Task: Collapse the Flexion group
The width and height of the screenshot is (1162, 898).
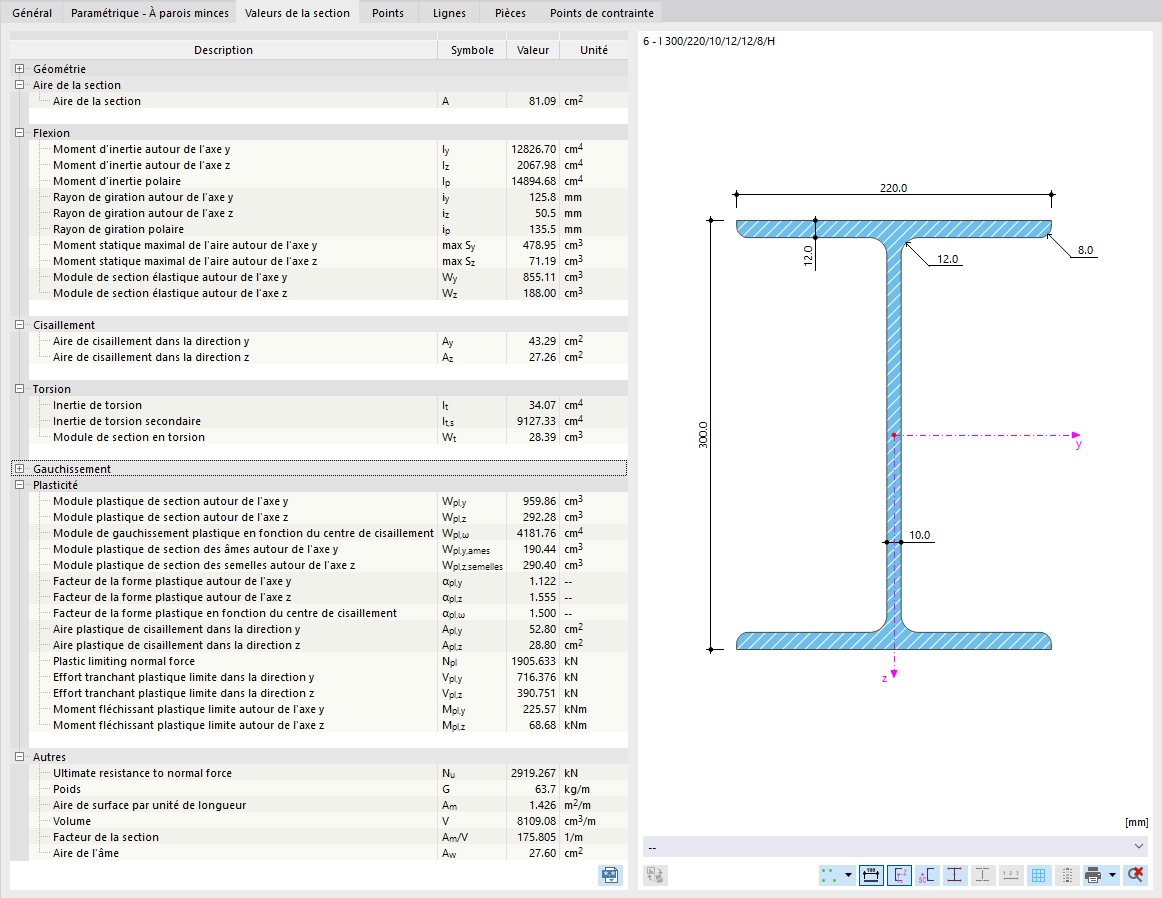Action: pyautogui.click(x=20, y=133)
